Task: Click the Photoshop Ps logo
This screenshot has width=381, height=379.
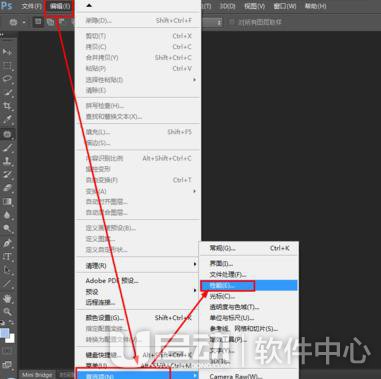Action: click(x=6, y=6)
